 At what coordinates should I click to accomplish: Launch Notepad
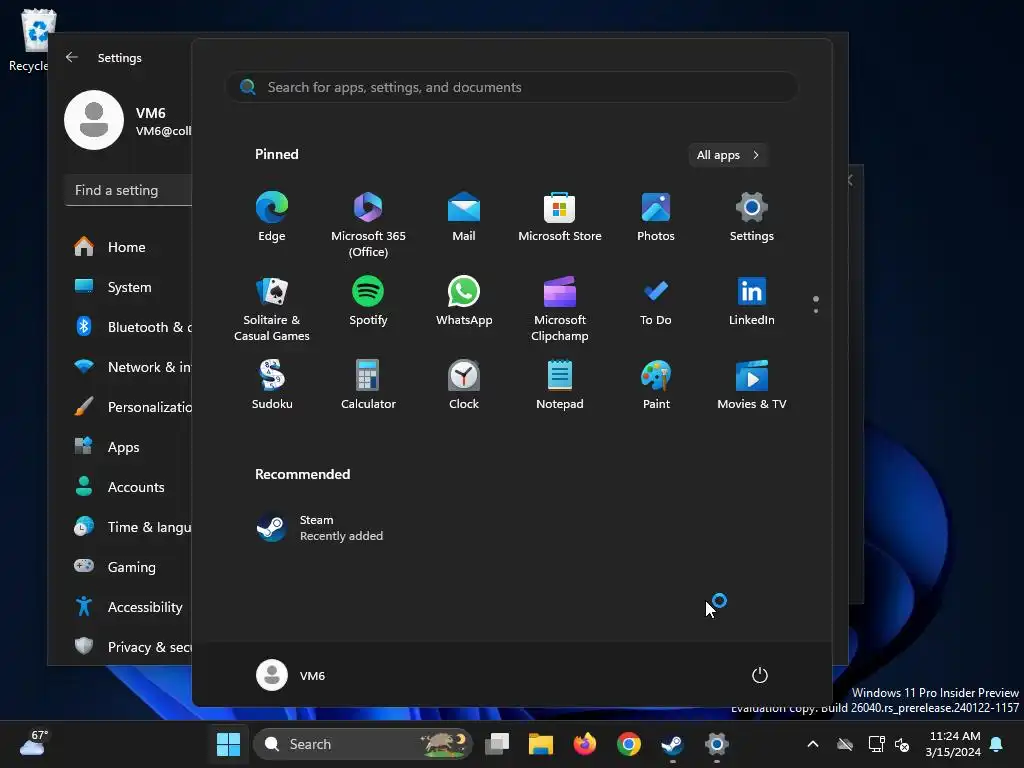click(x=560, y=385)
